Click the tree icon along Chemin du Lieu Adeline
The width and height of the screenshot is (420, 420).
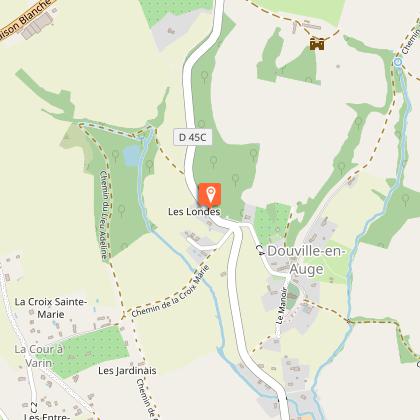(121, 211)
